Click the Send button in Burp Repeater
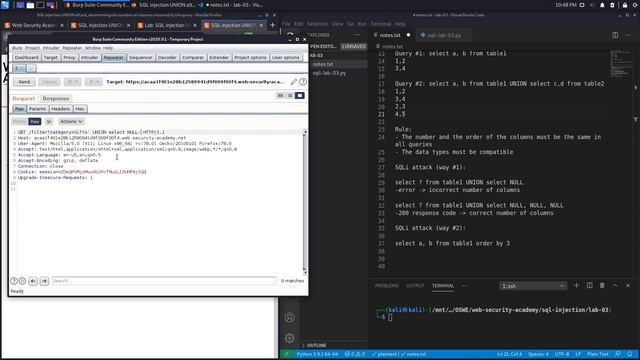This screenshot has height=360, width=640. coord(24,82)
